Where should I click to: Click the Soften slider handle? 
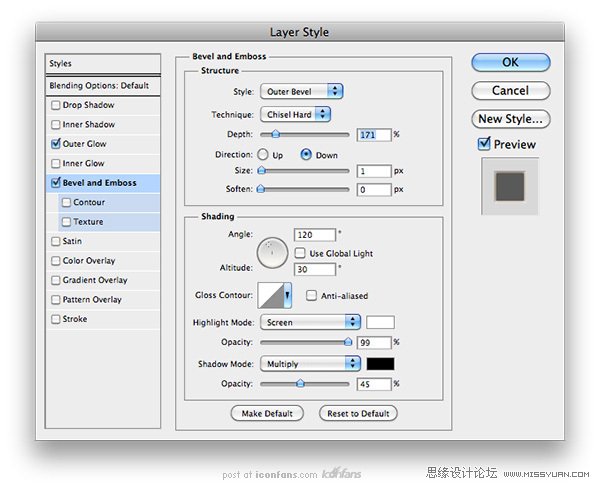pyautogui.click(x=261, y=189)
